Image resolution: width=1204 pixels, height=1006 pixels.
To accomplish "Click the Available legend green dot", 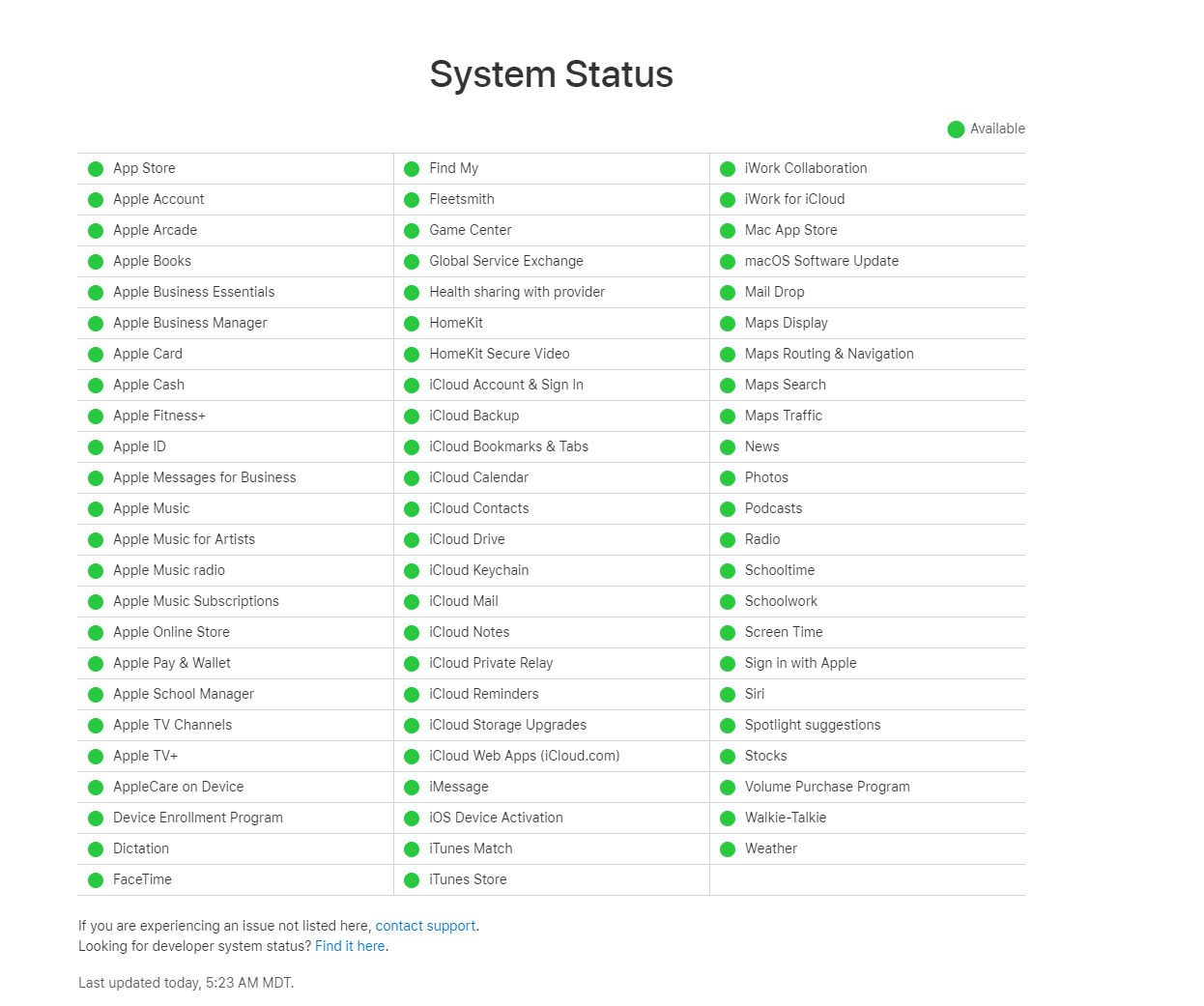I will click(x=956, y=129).
